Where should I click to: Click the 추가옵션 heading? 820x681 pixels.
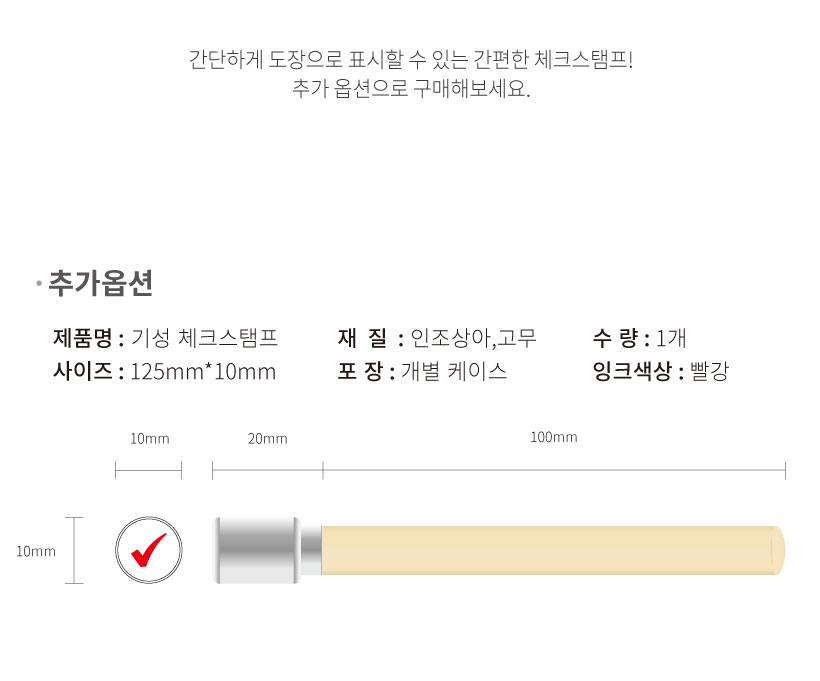(100, 283)
